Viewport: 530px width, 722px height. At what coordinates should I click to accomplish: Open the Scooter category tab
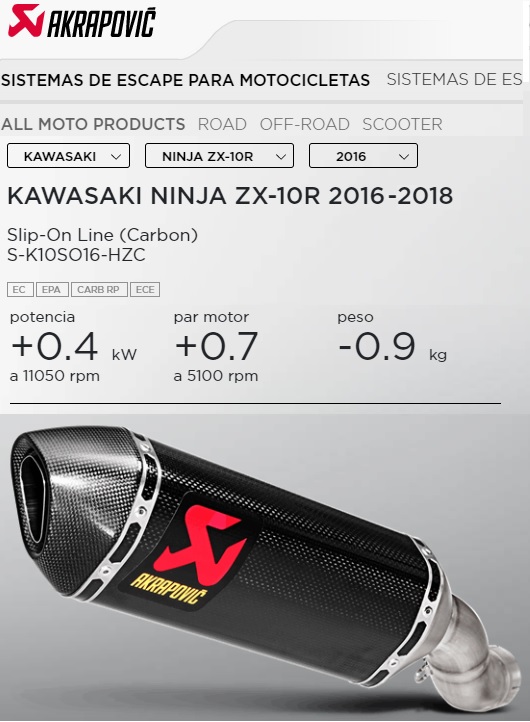[x=402, y=124]
